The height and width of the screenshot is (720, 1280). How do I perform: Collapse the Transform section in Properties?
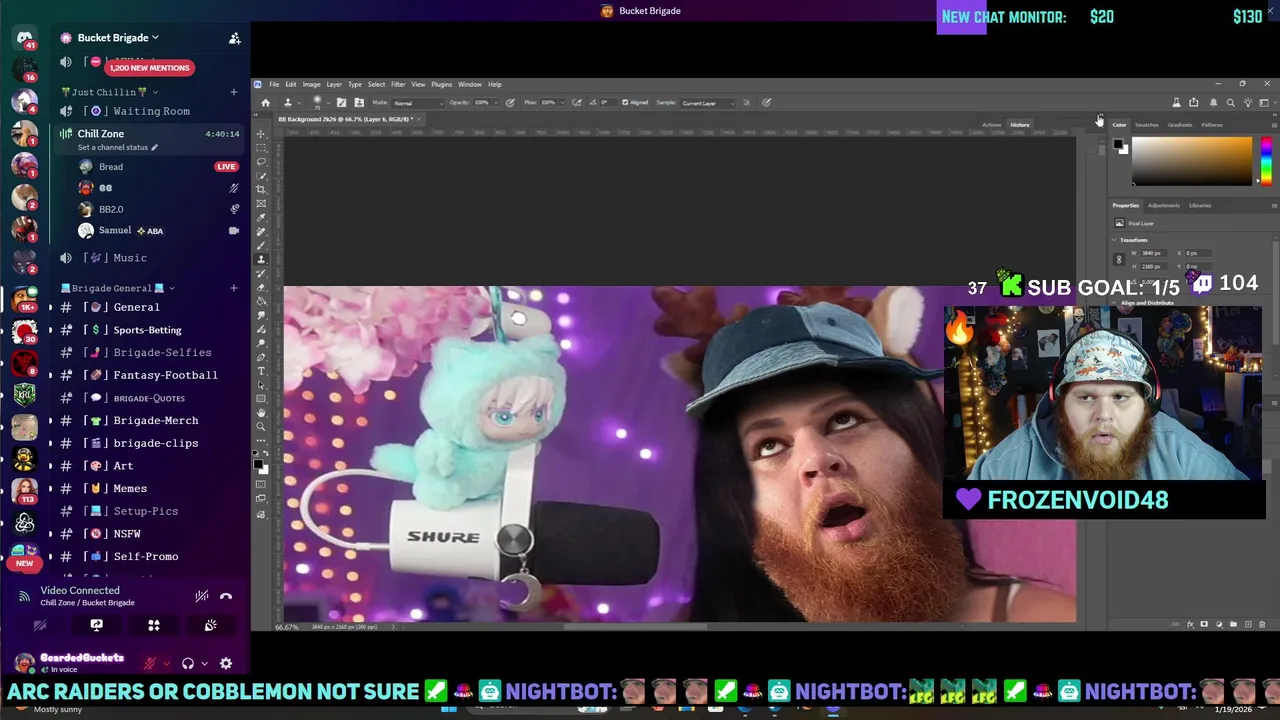click(1114, 240)
